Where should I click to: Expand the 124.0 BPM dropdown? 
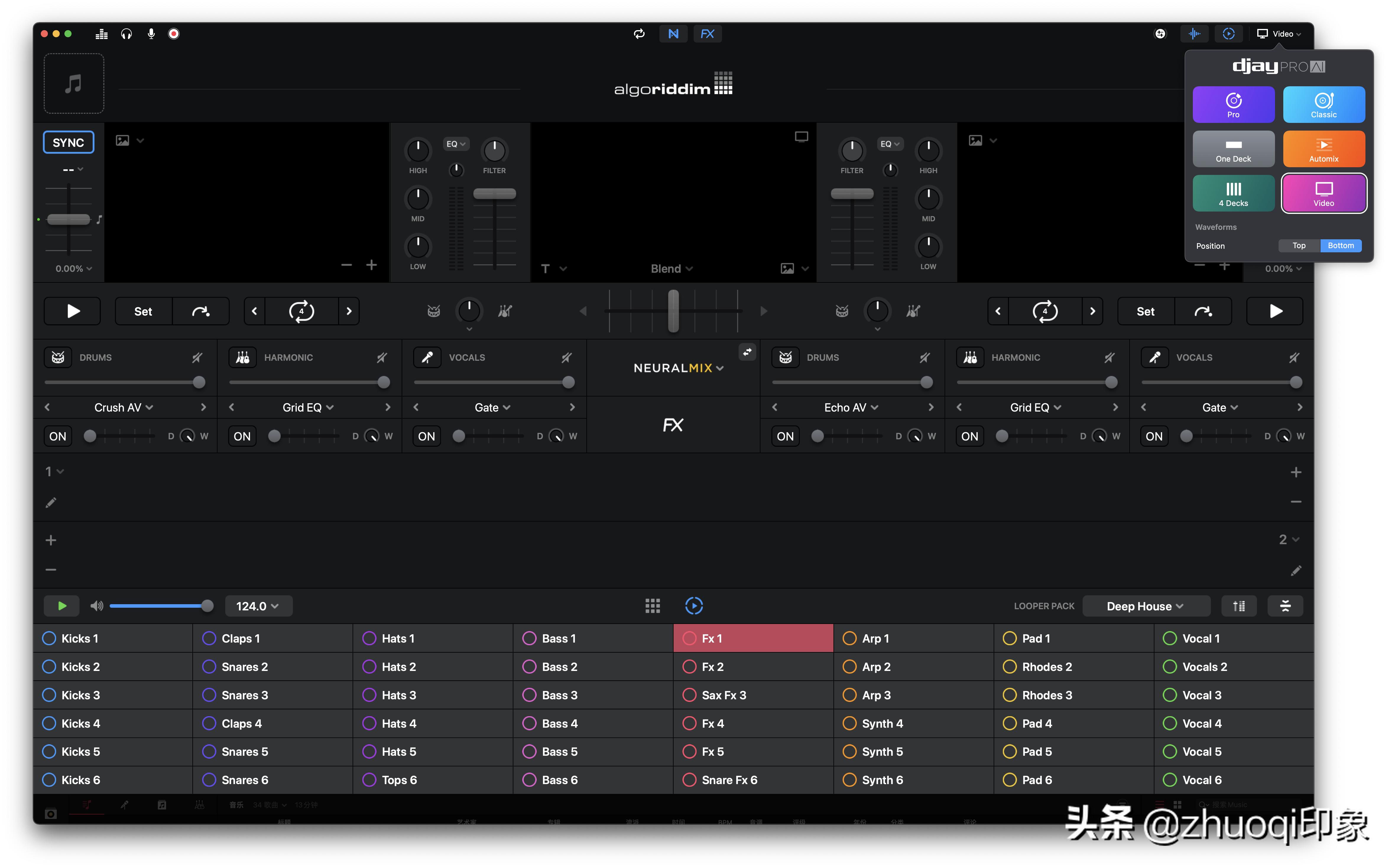pos(257,606)
